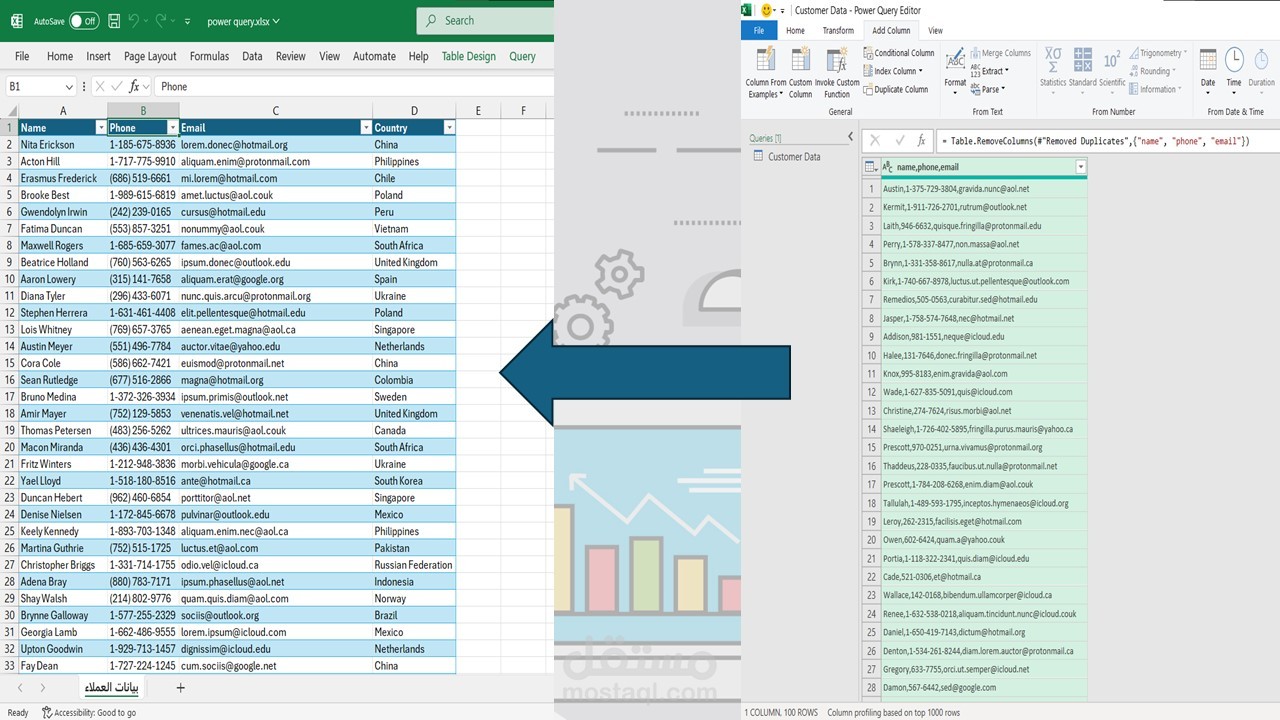This screenshot has width=1280, height=720.
Task: Open the Information dropdown
Action: tap(1157, 89)
